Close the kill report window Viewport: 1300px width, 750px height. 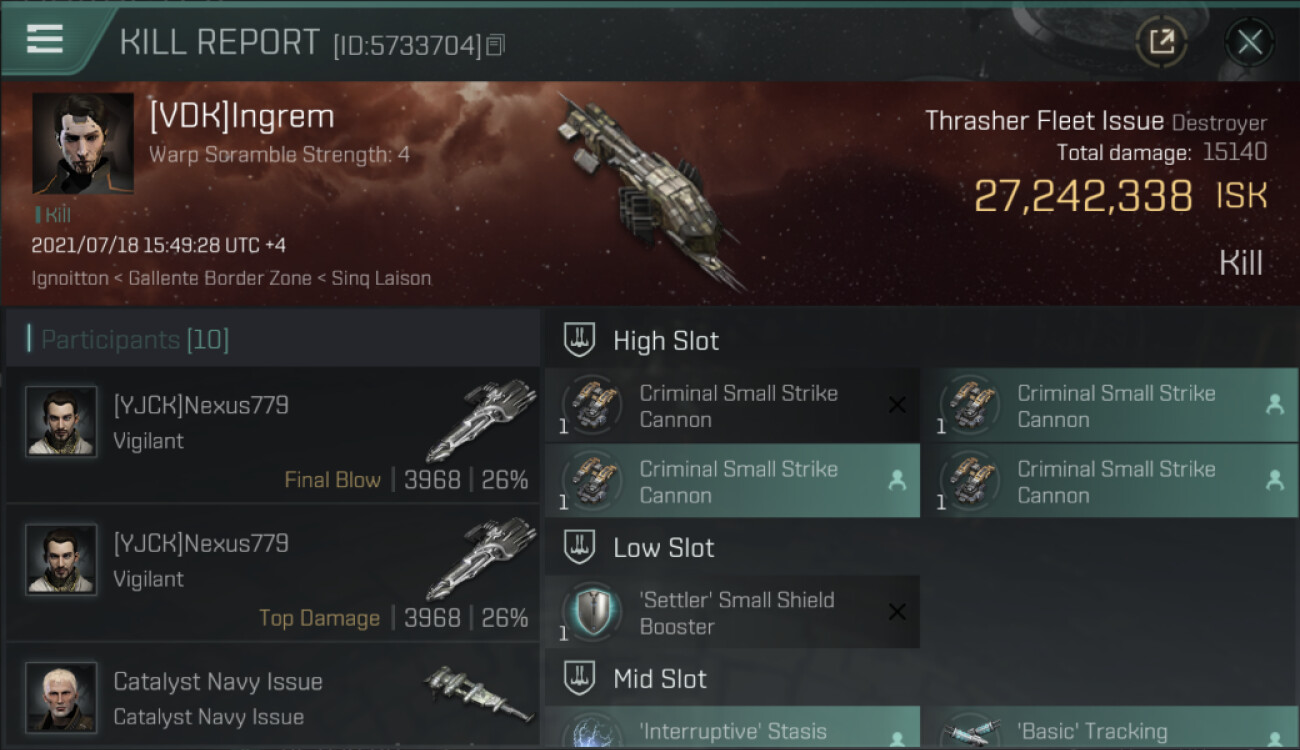(1250, 42)
